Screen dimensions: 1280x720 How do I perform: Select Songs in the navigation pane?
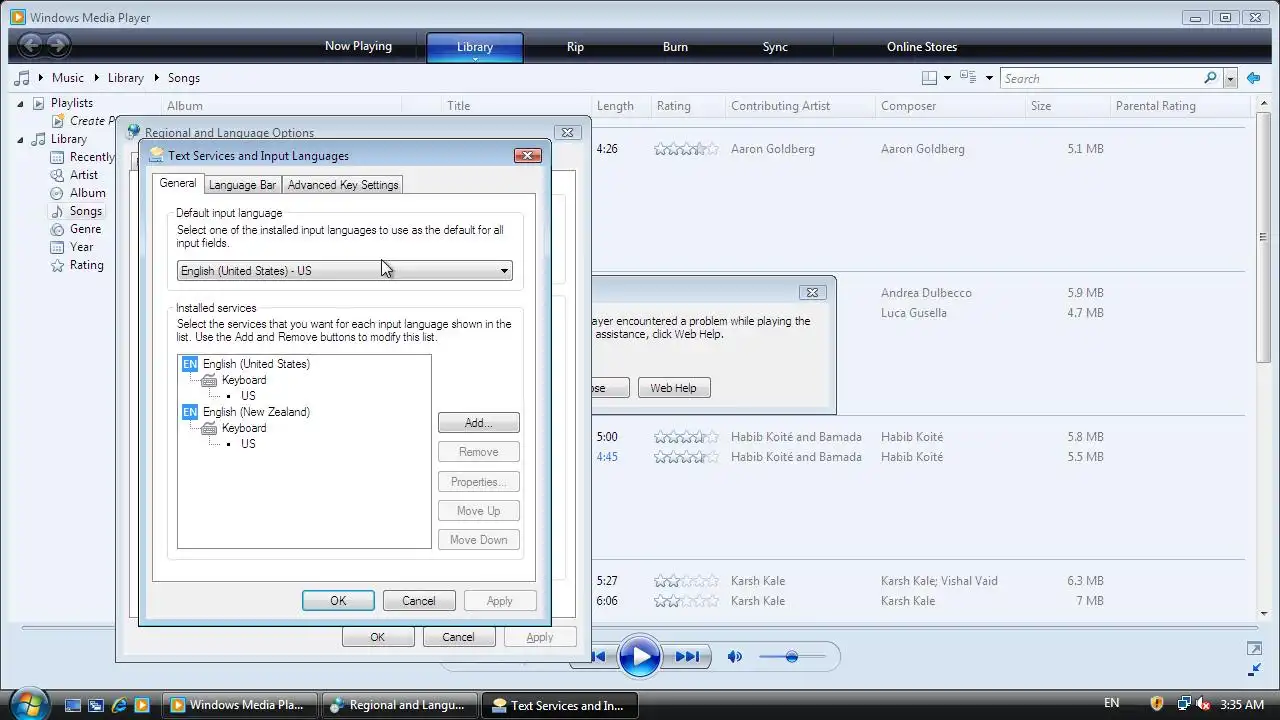[86, 211]
